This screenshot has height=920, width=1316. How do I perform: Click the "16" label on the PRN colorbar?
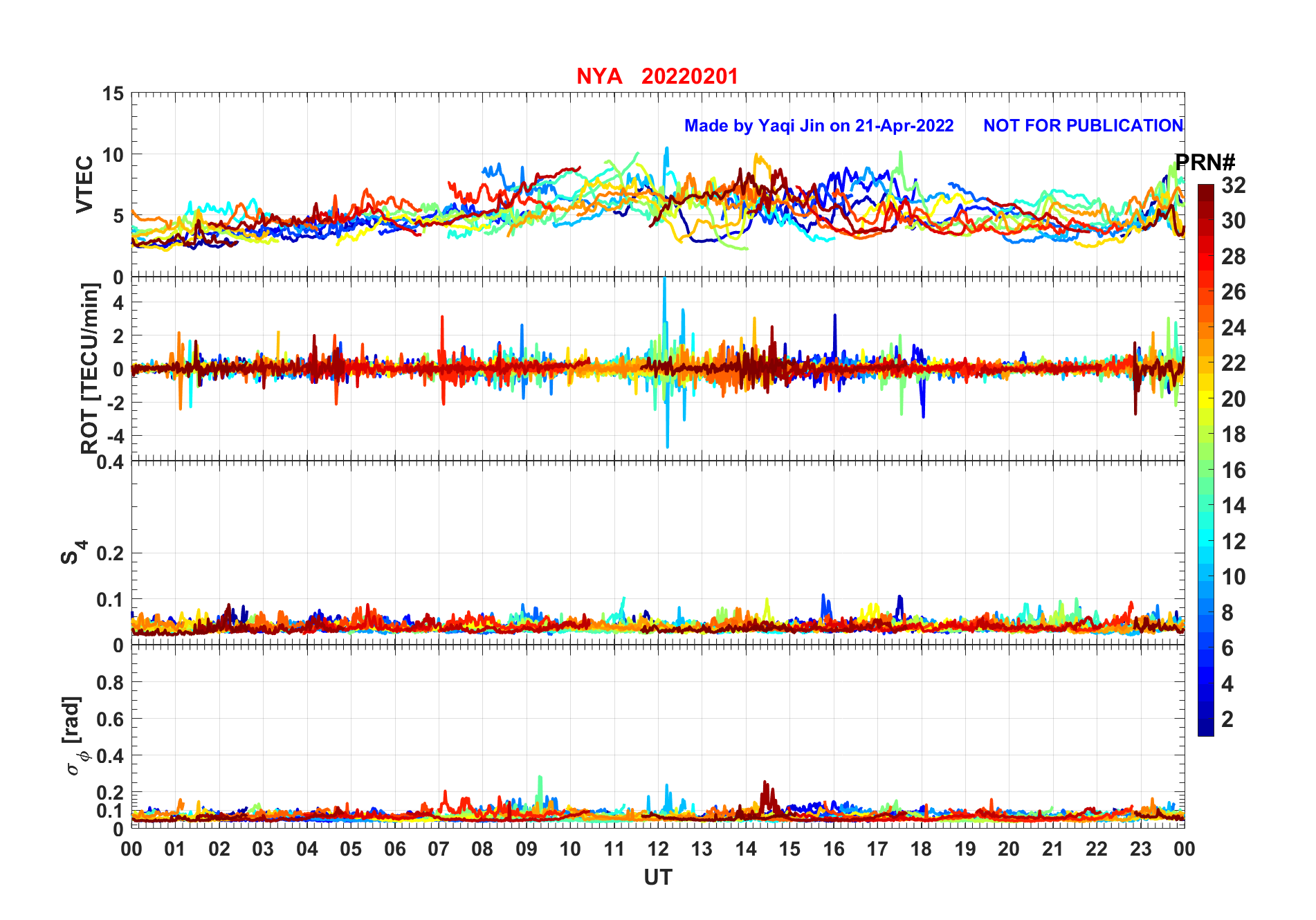[x=1234, y=470]
